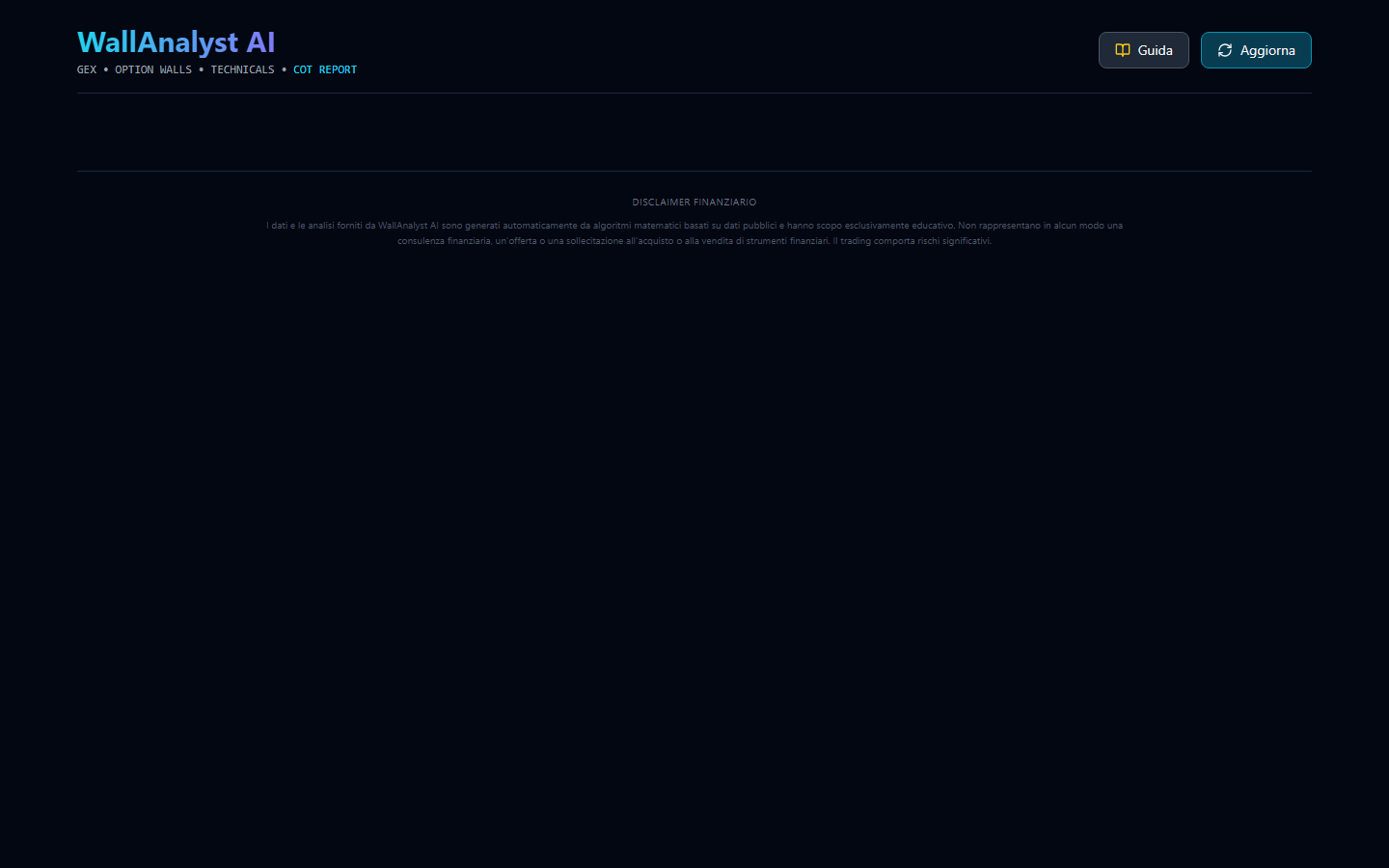Select TECHNICALS in the navigation strip
The height and width of the screenshot is (868, 1389).
tap(242, 69)
